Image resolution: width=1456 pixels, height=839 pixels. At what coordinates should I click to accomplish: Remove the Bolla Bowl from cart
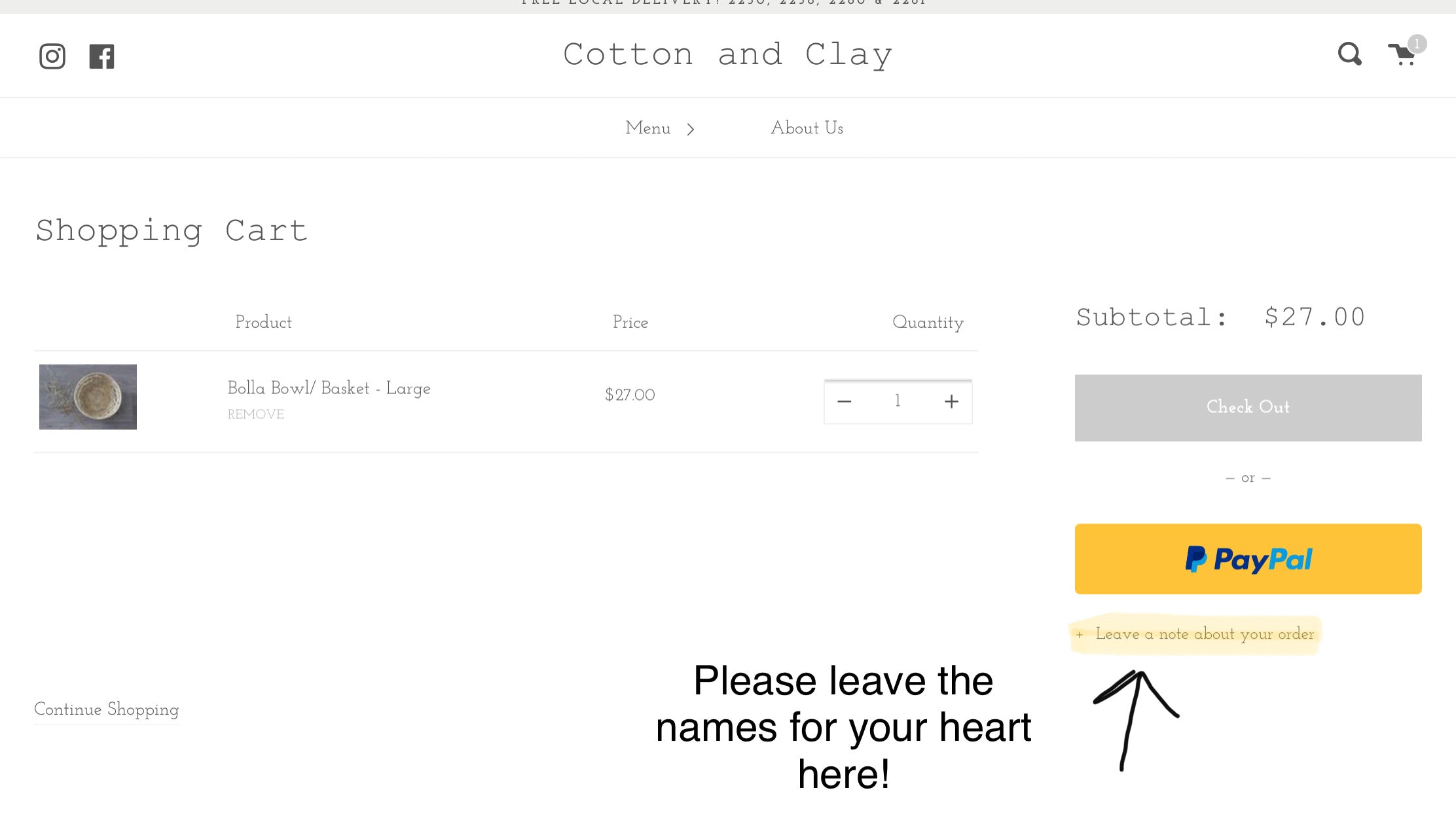pos(255,414)
